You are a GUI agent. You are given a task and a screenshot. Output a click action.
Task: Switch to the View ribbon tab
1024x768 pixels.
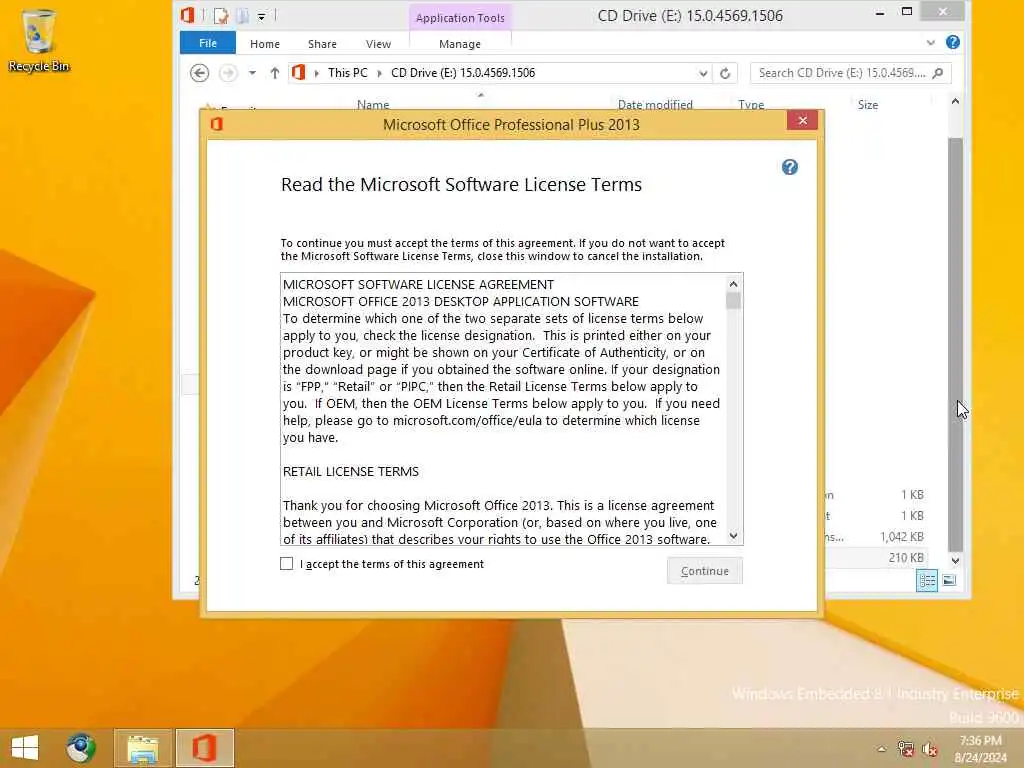point(378,44)
